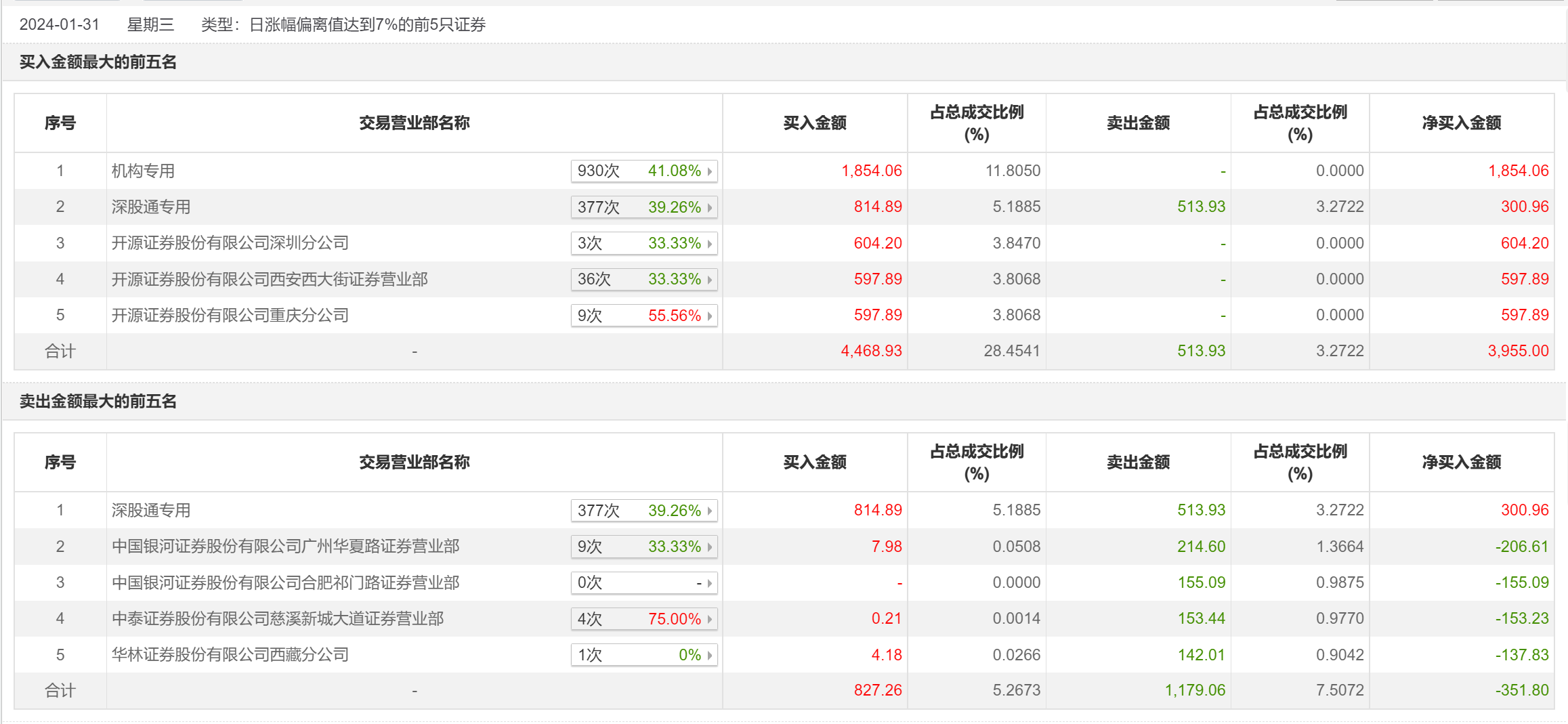Open the 机构专用 seat link
The image size is (1568, 724).
(143, 171)
